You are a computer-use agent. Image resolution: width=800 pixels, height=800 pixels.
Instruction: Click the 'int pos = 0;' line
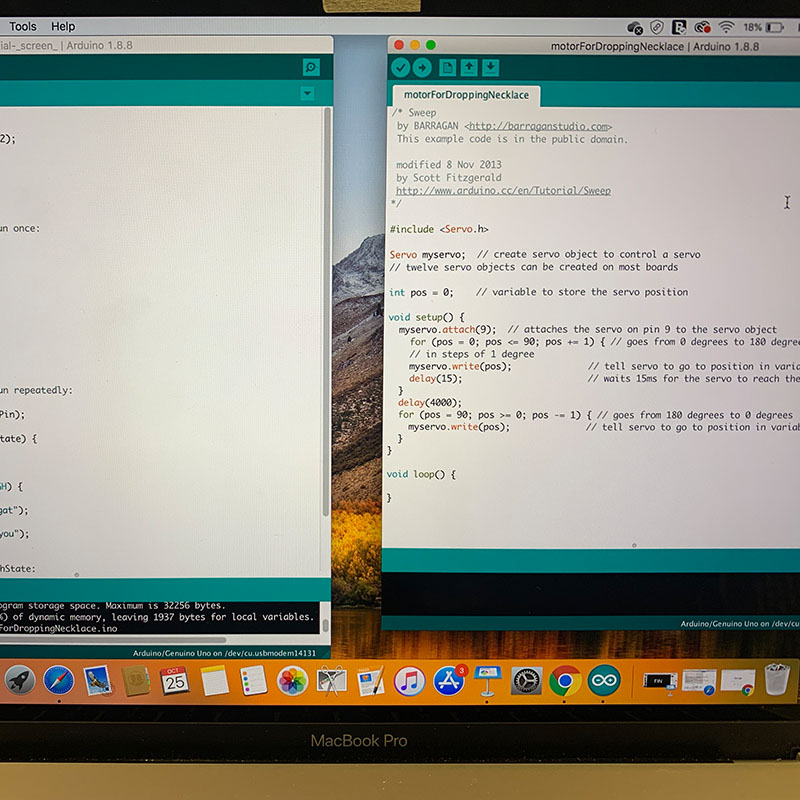tap(421, 292)
